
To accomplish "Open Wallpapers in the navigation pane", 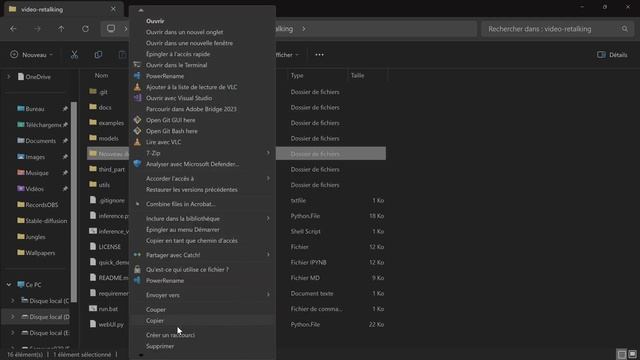I will pyautogui.click(x=36, y=253).
